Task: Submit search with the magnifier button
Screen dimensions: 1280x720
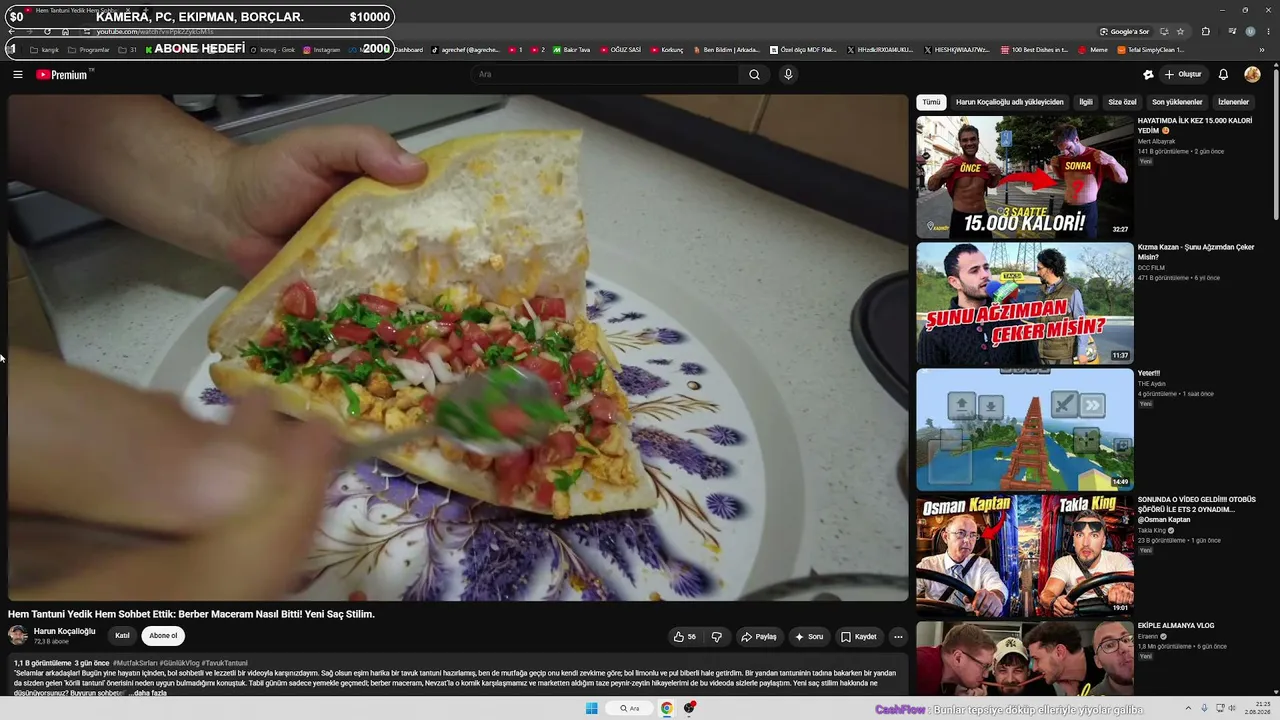Action: [x=754, y=74]
